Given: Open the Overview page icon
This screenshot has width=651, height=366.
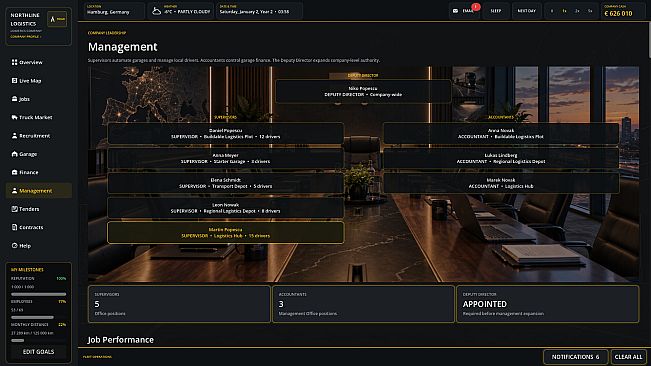Looking at the screenshot, I should (15, 62).
